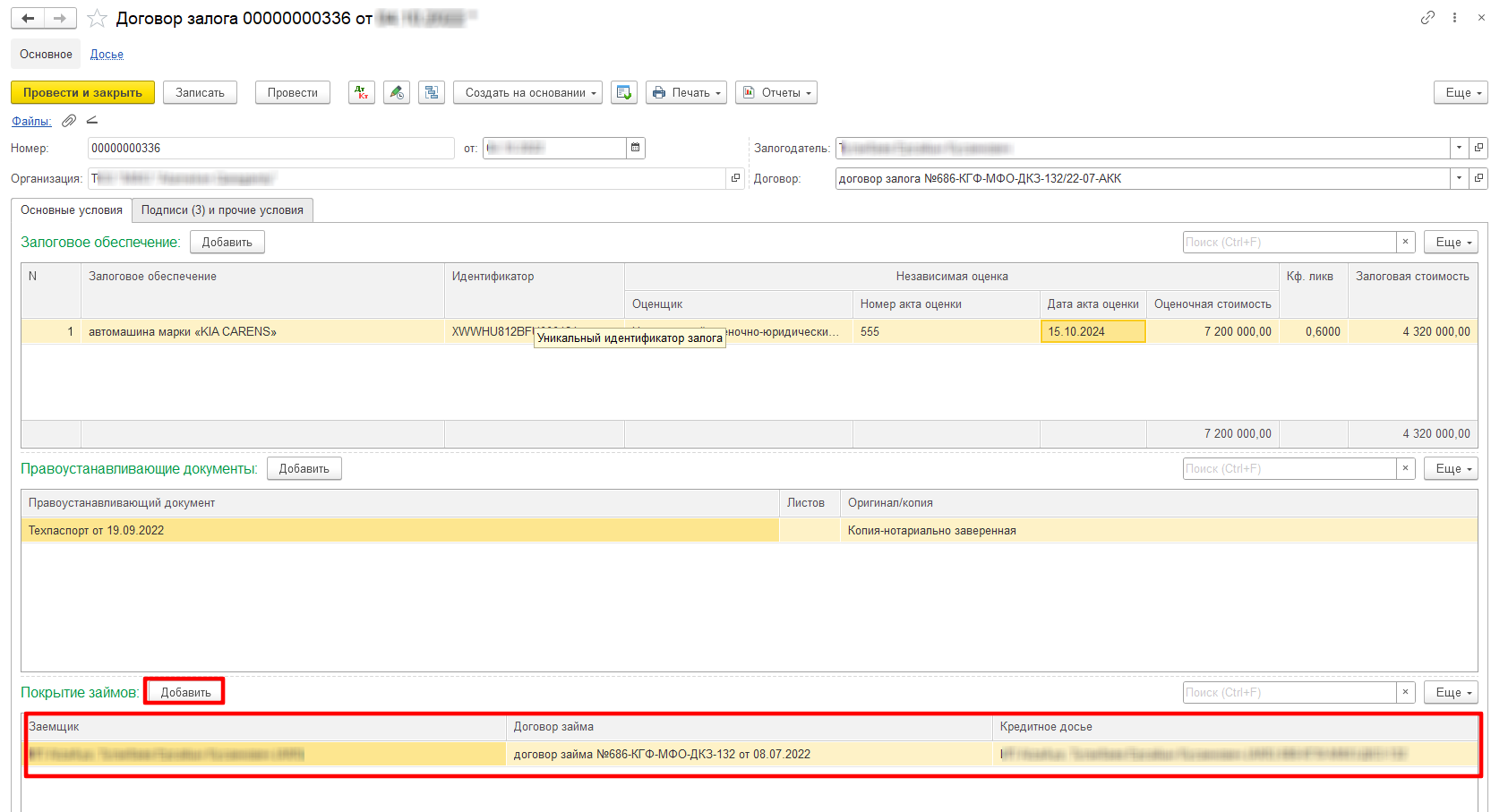The height and width of the screenshot is (812, 1491).
Task: Select акт number cell 555
Action: tap(946, 331)
